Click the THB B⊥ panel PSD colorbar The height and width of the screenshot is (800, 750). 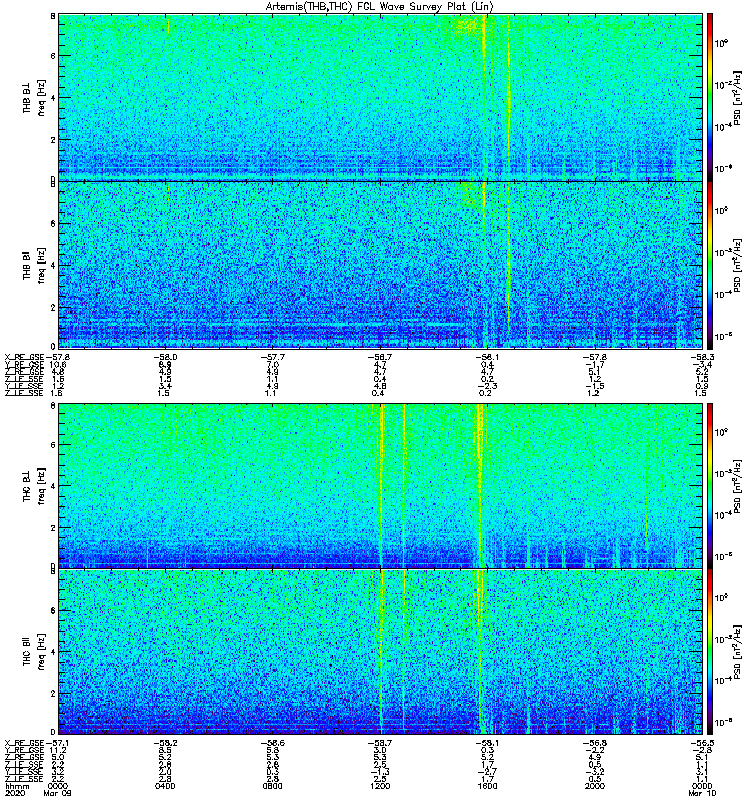710,97
